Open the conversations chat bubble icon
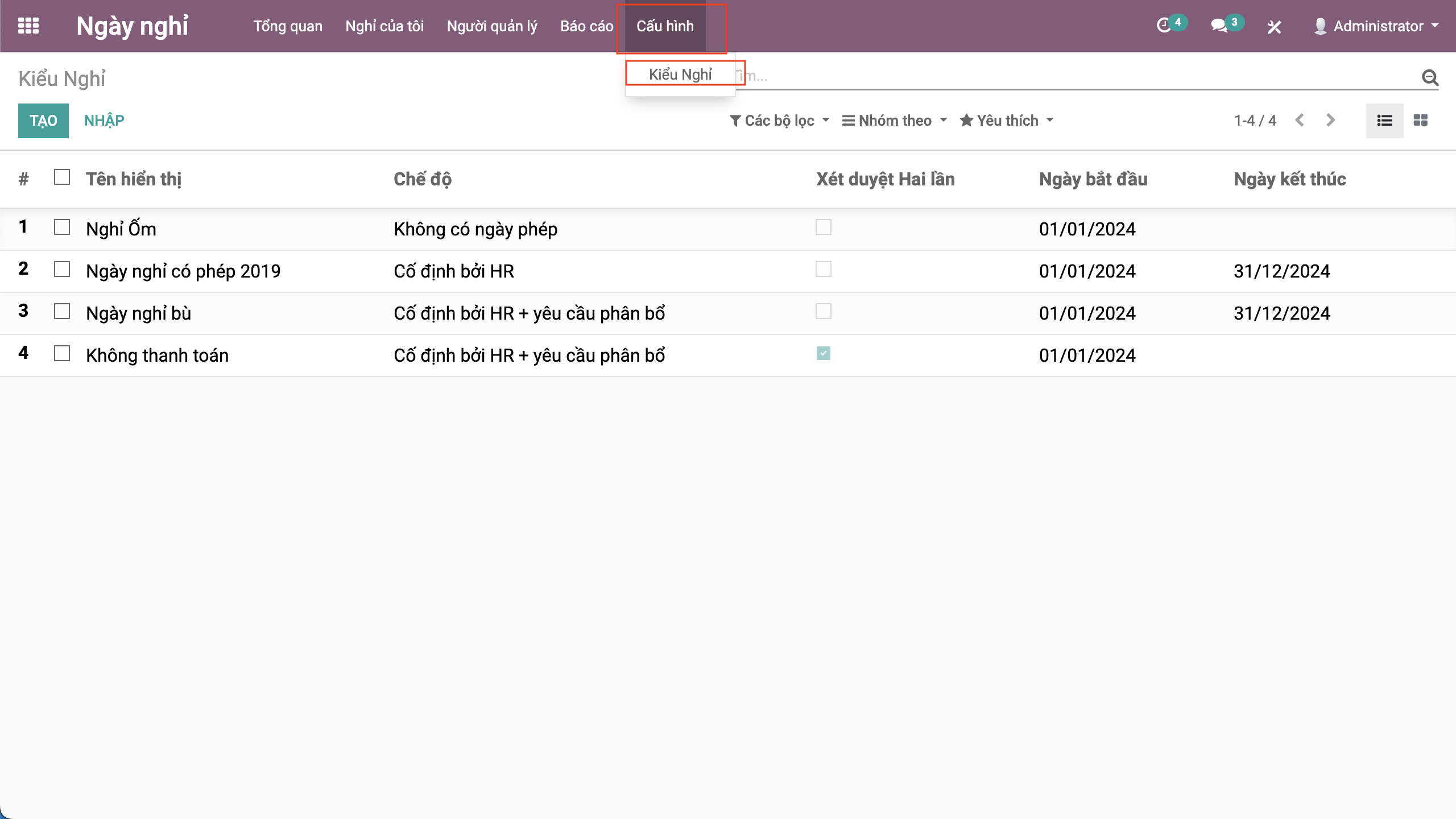Viewport: 1456px width, 819px height. click(x=1219, y=26)
